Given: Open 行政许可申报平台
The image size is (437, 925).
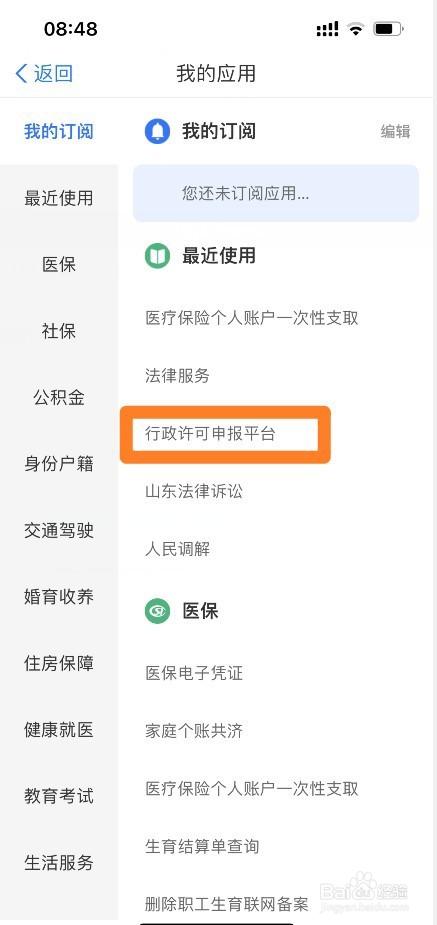Looking at the screenshot, I should pos(211,434).
